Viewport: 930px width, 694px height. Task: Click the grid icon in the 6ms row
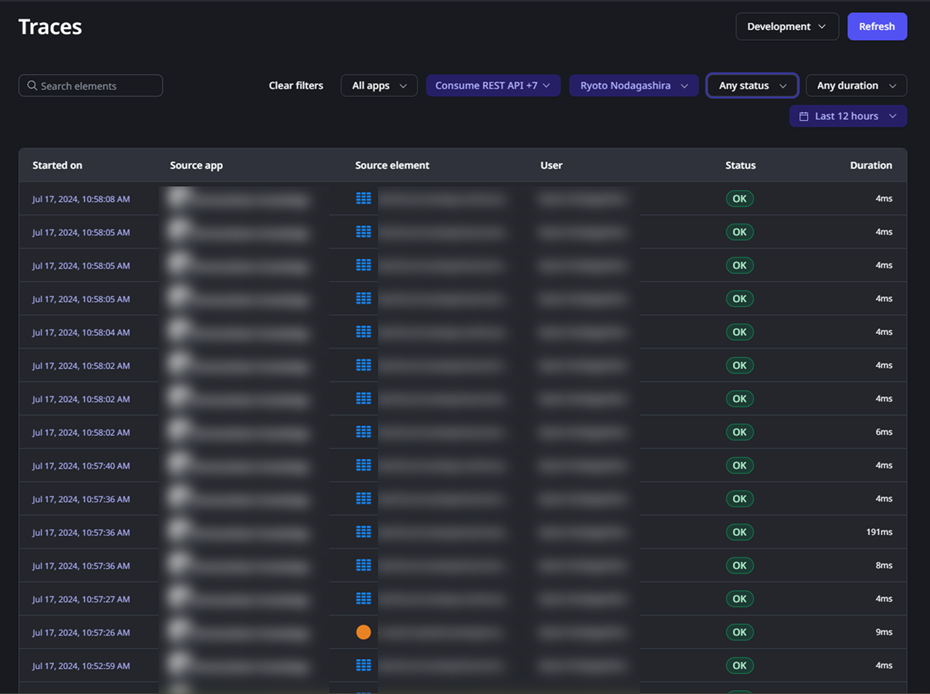tap(363, 432)
